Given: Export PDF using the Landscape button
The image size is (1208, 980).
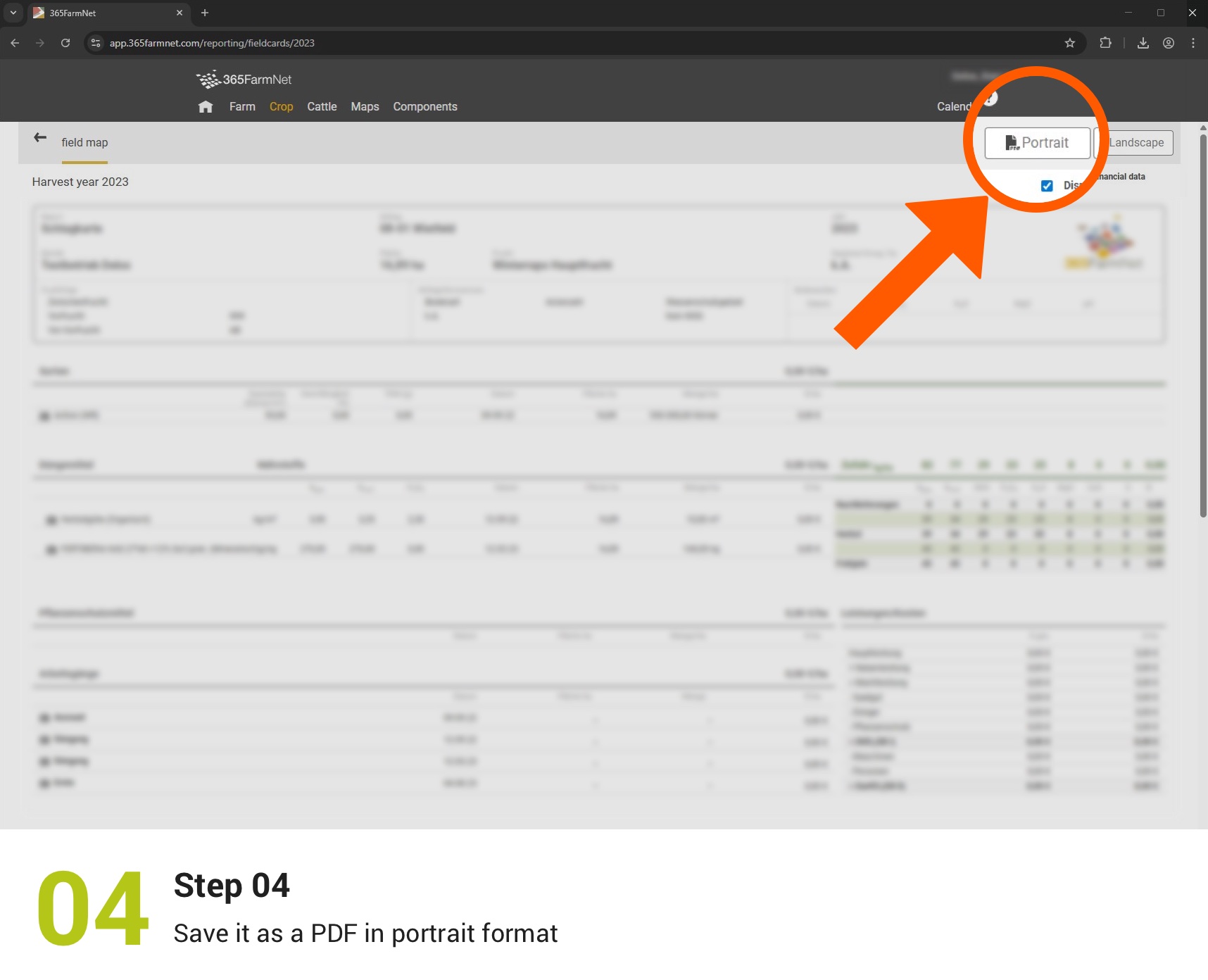Looking at the screenshot, I should tap(1136, 143).
